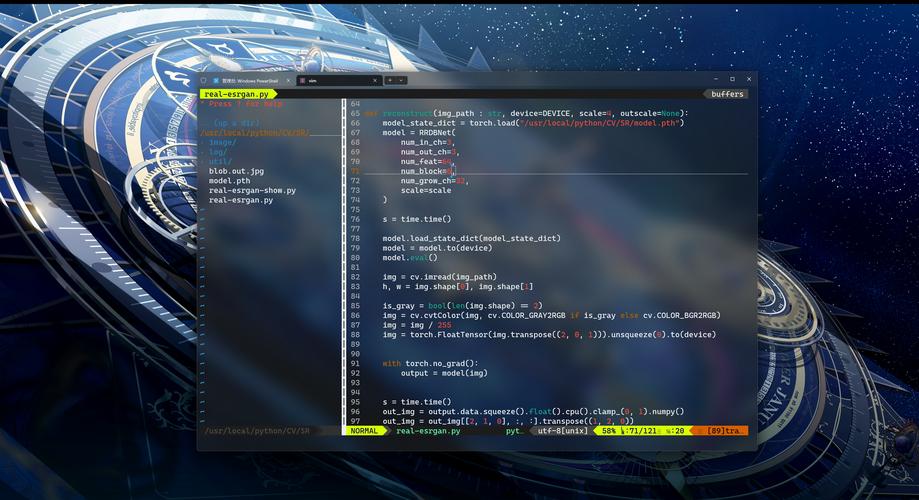919x500 pixels.
Task: Click 'RRDBNet(' on line 67
Action: click(437, 132)
